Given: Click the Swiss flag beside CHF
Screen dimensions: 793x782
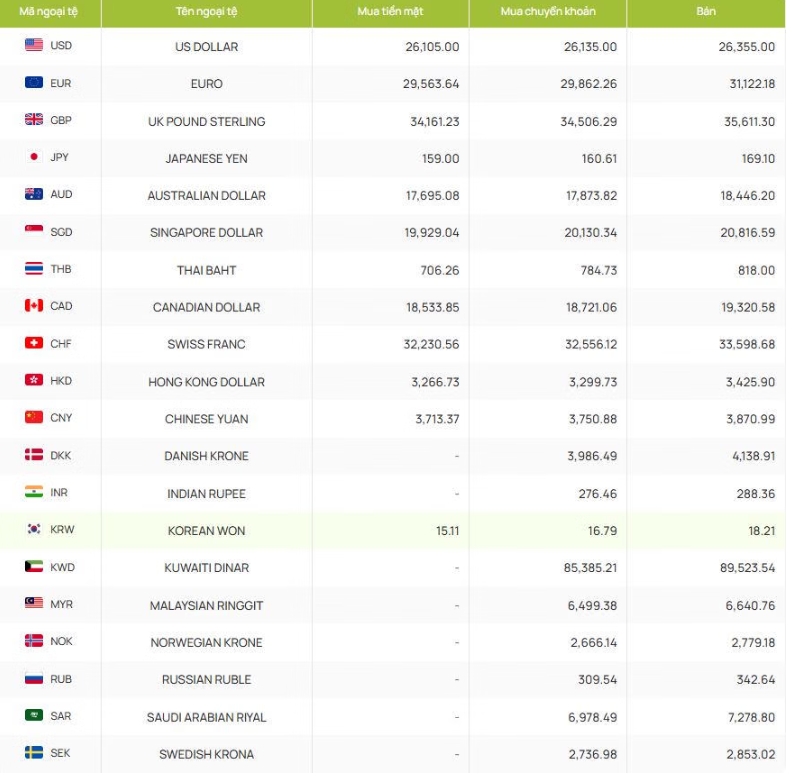Looking at the screenshot, I should pos(34,343).
